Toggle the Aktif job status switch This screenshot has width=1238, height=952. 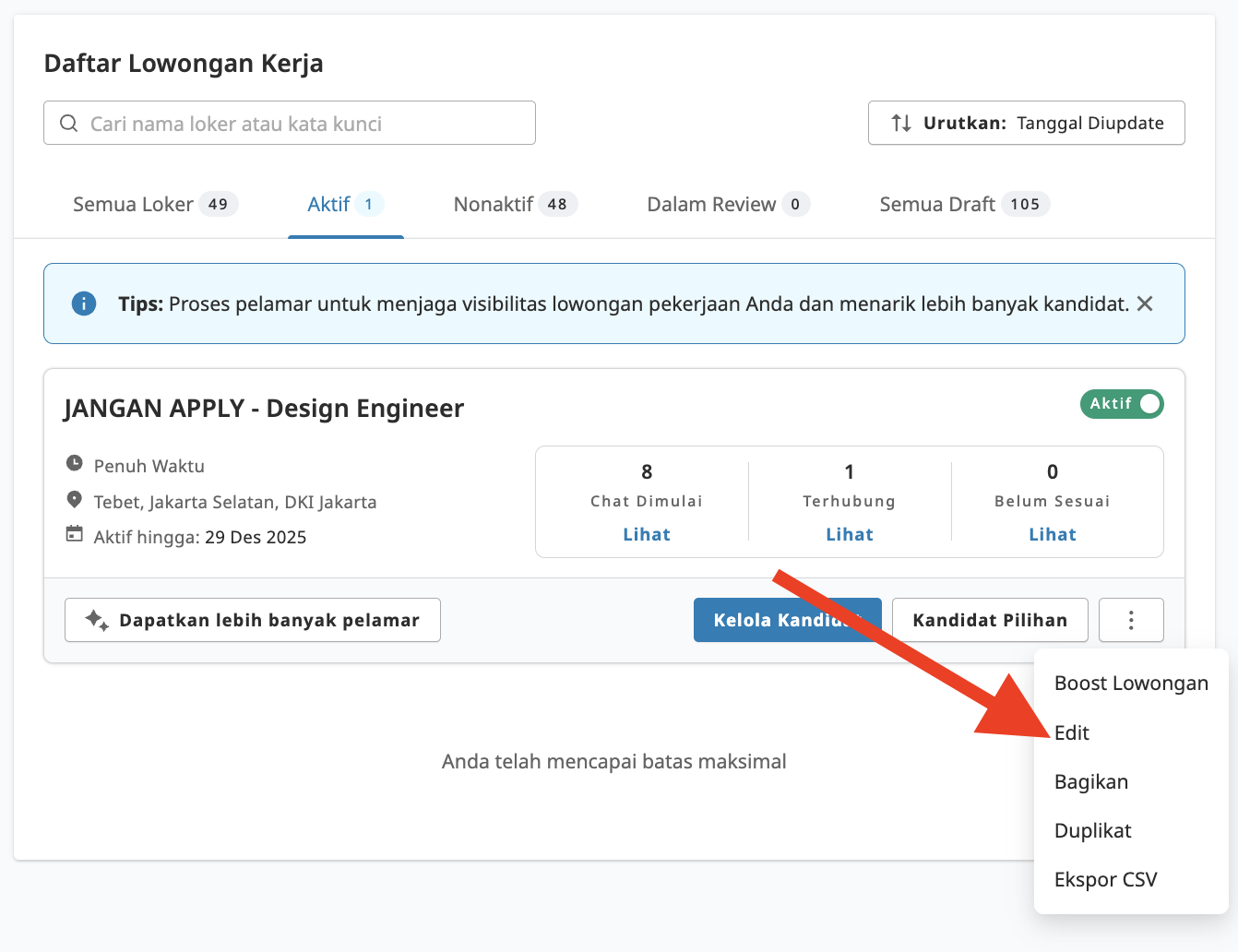(1122, 404)
